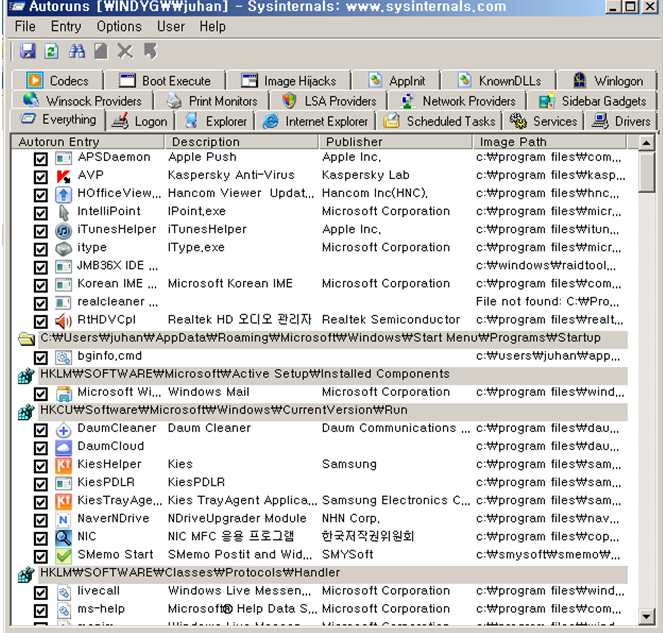Screen dimensions: 663x633
Task: Switch to the Logon tab
Action: pyautogui.click(x=140, y=121)
